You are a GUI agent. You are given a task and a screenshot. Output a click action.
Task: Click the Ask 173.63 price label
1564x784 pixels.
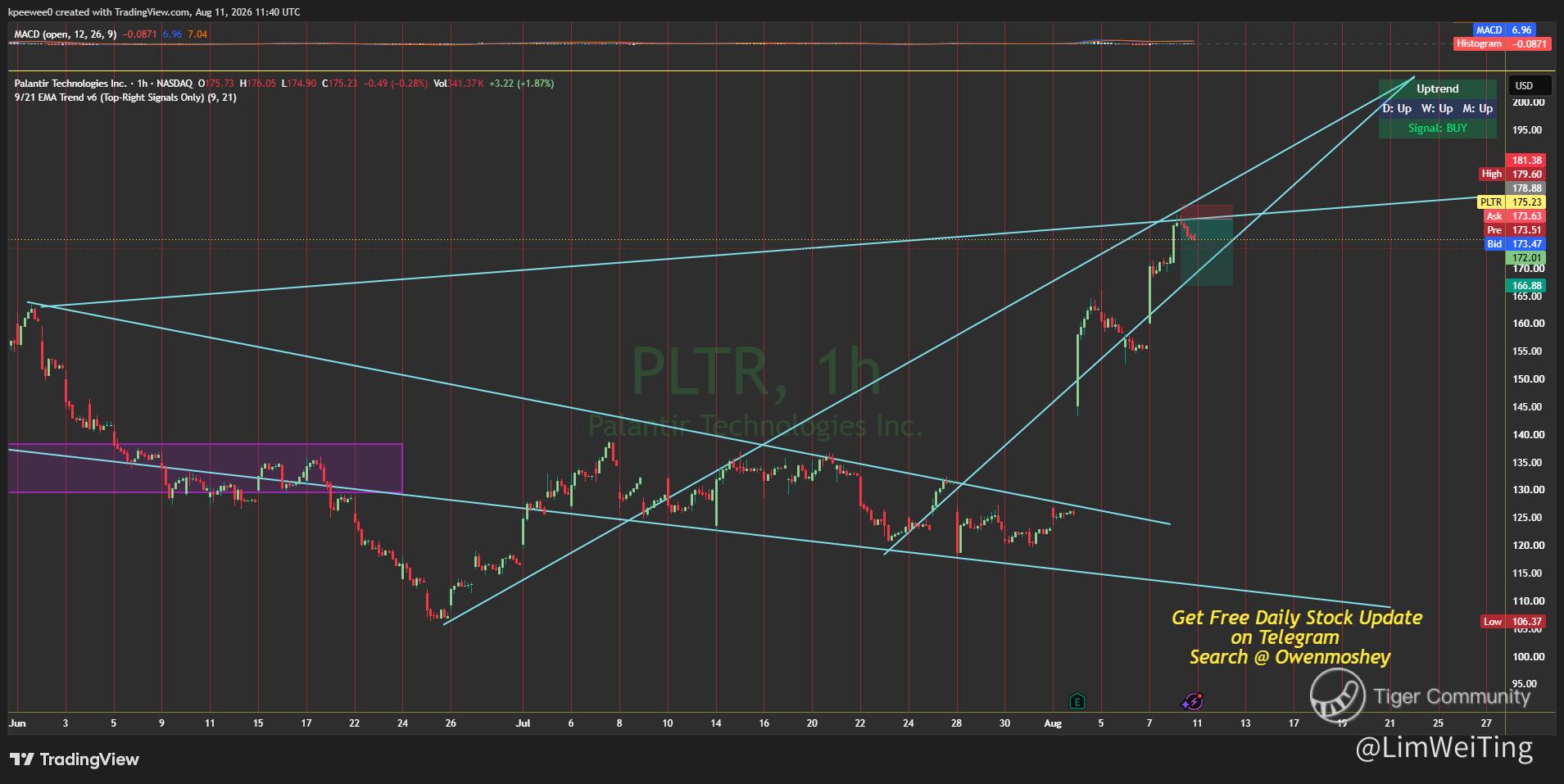1515,216
